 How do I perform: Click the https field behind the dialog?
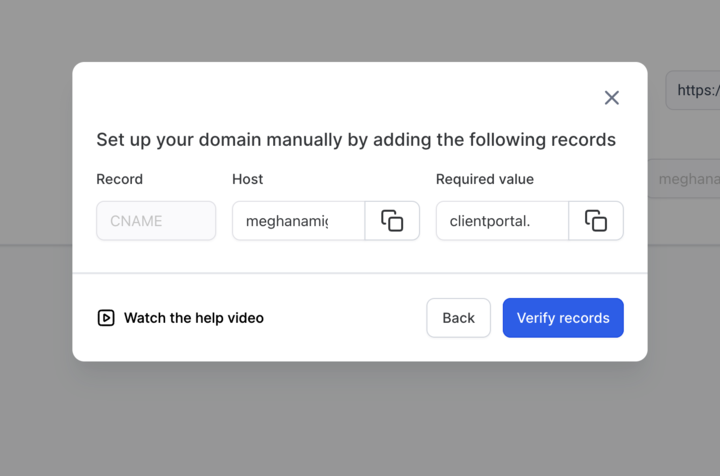click(693, 90)
